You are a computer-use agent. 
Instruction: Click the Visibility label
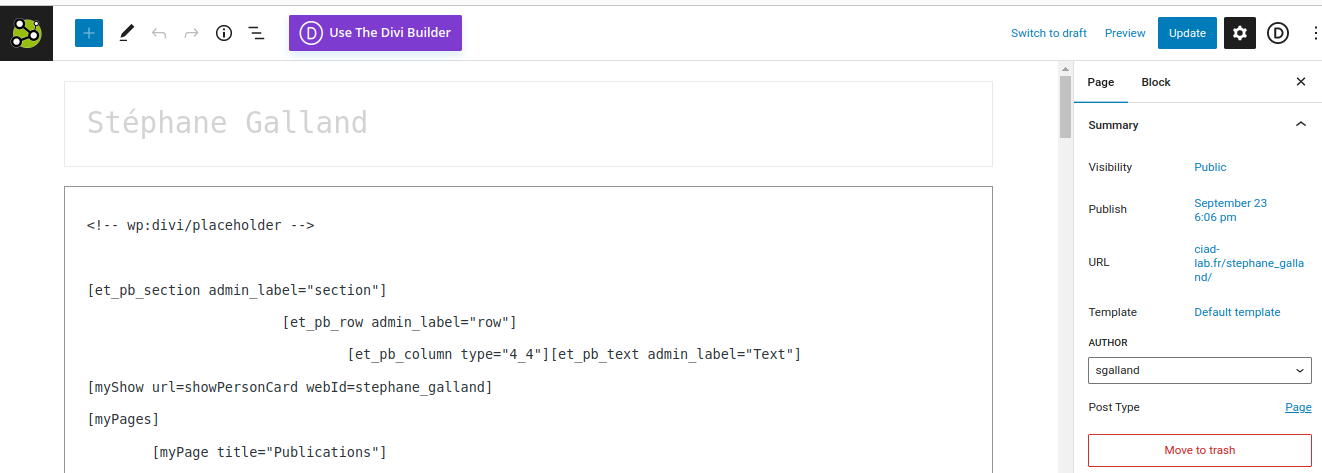click(x=1110, y=167)
